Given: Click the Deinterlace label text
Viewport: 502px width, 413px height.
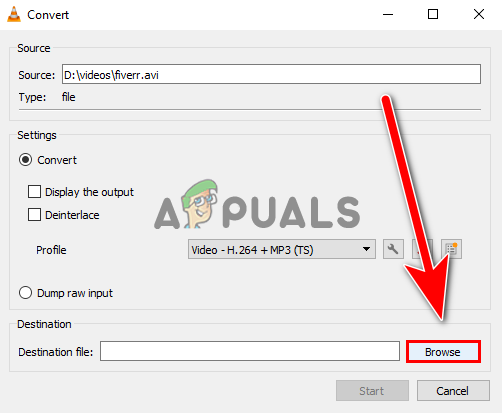Looking at the screenshot, I should tap(72, 215).
